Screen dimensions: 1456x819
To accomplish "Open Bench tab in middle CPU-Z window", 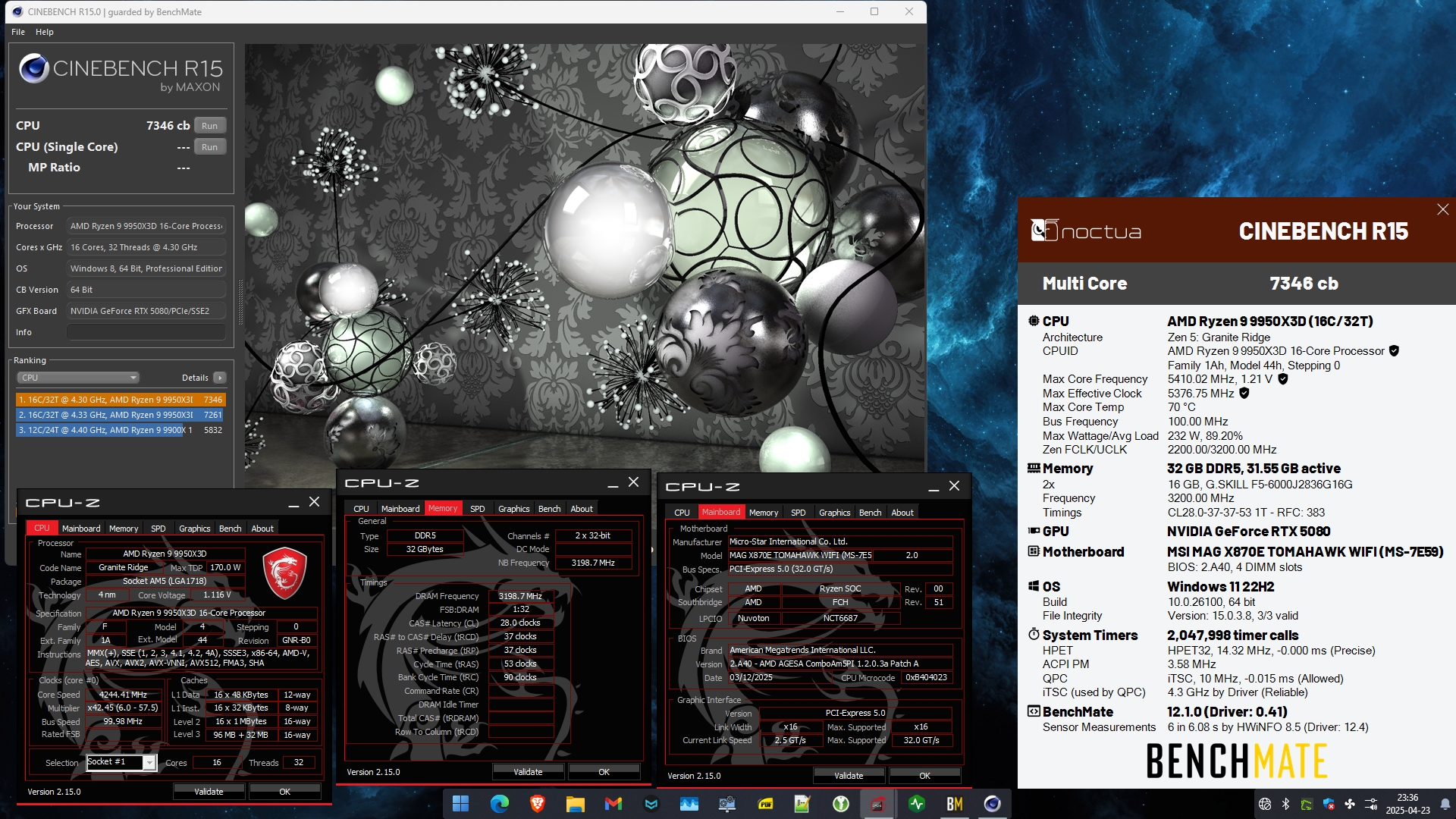I will [x=550, y=509].
